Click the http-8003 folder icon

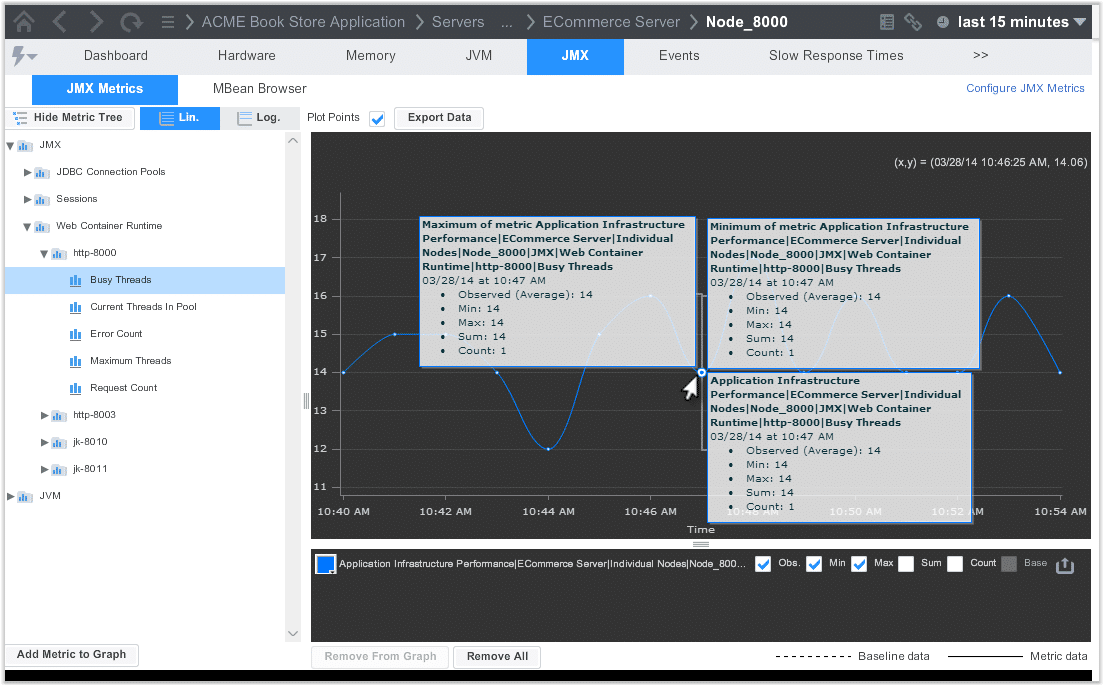tap(58, 415)
